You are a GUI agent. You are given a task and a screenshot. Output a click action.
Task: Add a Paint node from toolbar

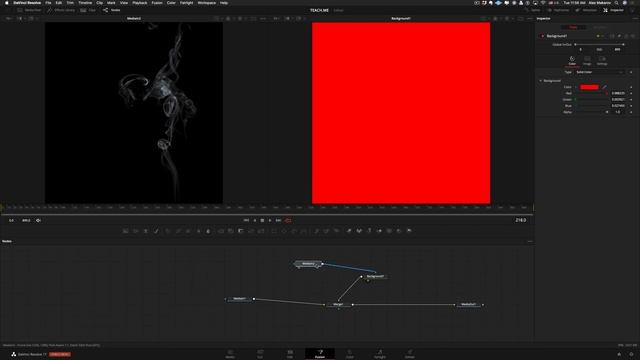coord(156,231)
